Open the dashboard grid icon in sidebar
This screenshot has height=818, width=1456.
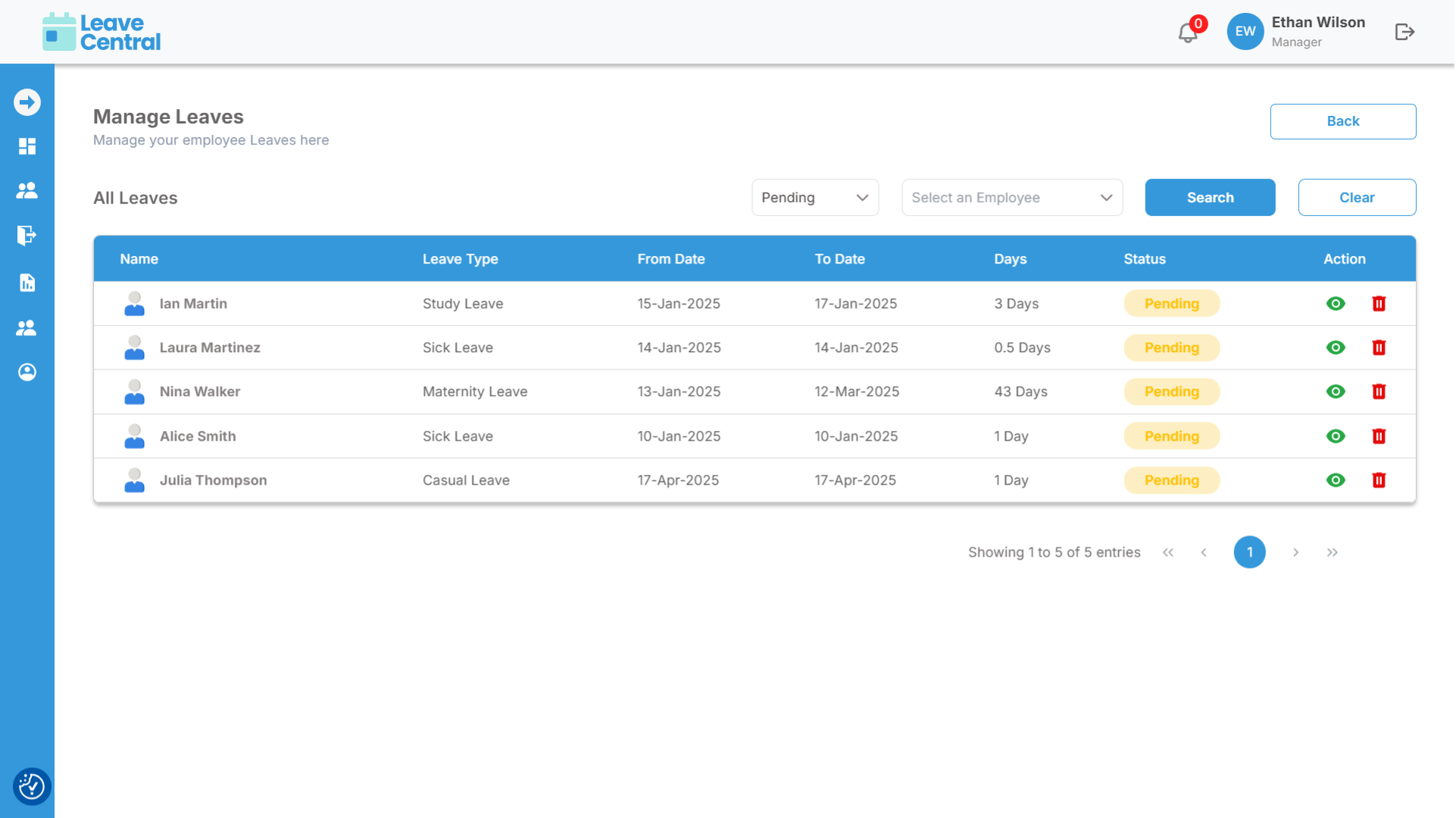(27, 146)
